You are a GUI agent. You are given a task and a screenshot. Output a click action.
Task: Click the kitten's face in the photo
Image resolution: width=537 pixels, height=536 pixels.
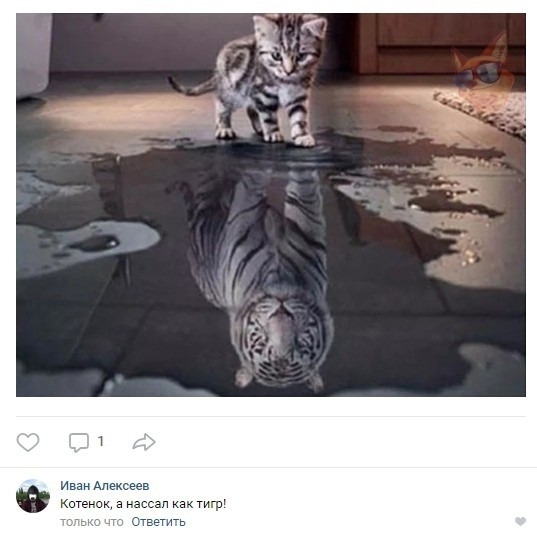(289, 51)
